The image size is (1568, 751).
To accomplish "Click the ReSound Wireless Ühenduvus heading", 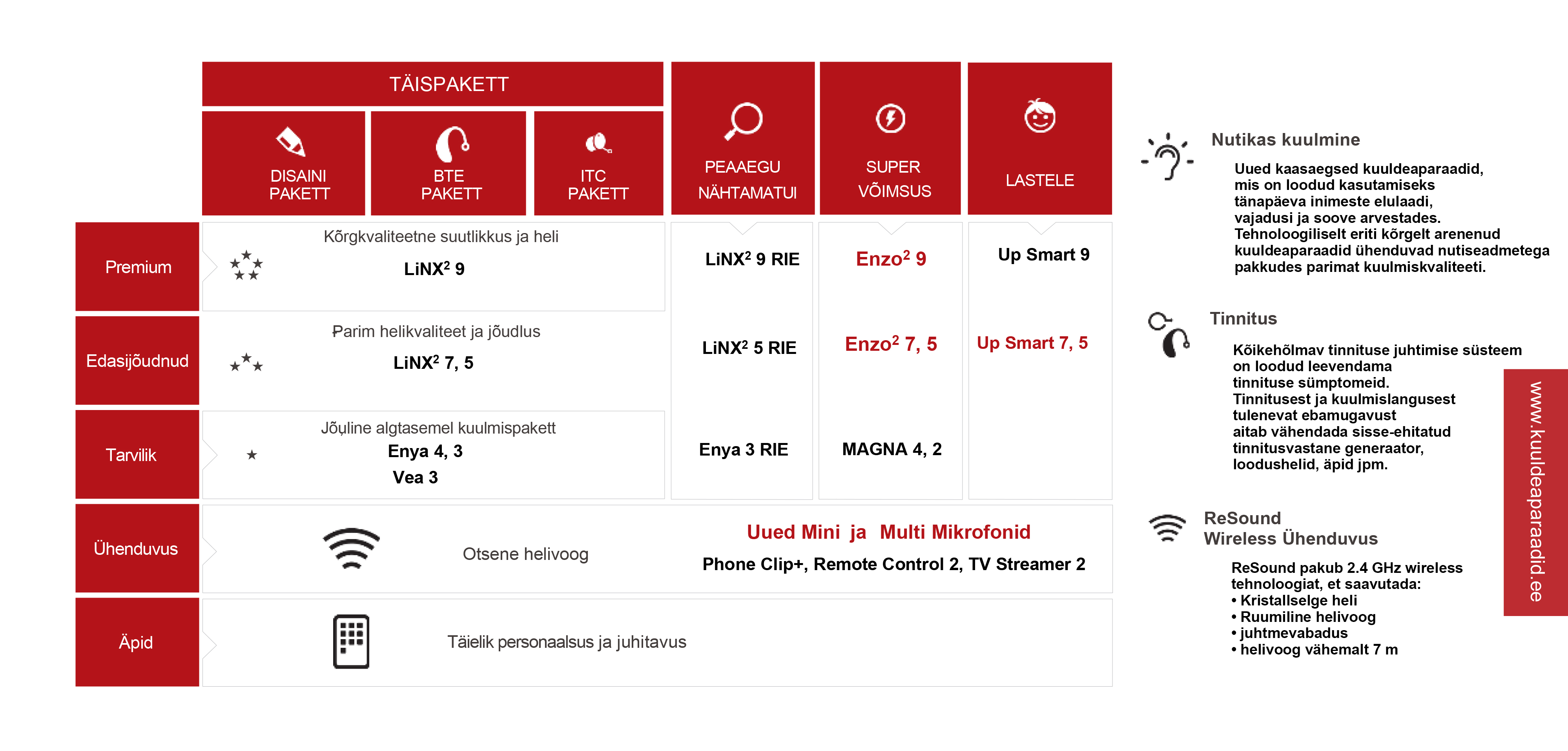I will (x=1291, y=528).
